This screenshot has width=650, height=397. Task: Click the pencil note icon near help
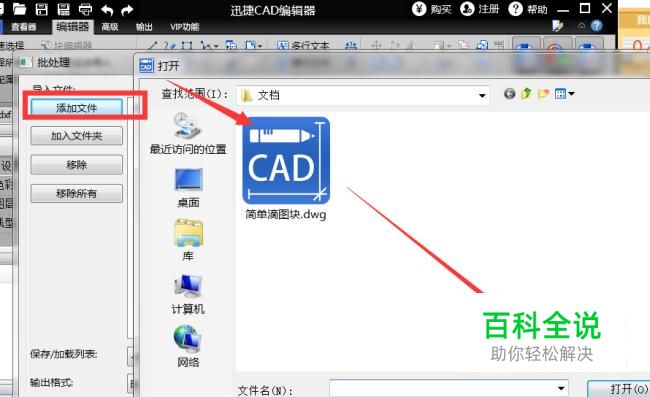tap(558, 26)
